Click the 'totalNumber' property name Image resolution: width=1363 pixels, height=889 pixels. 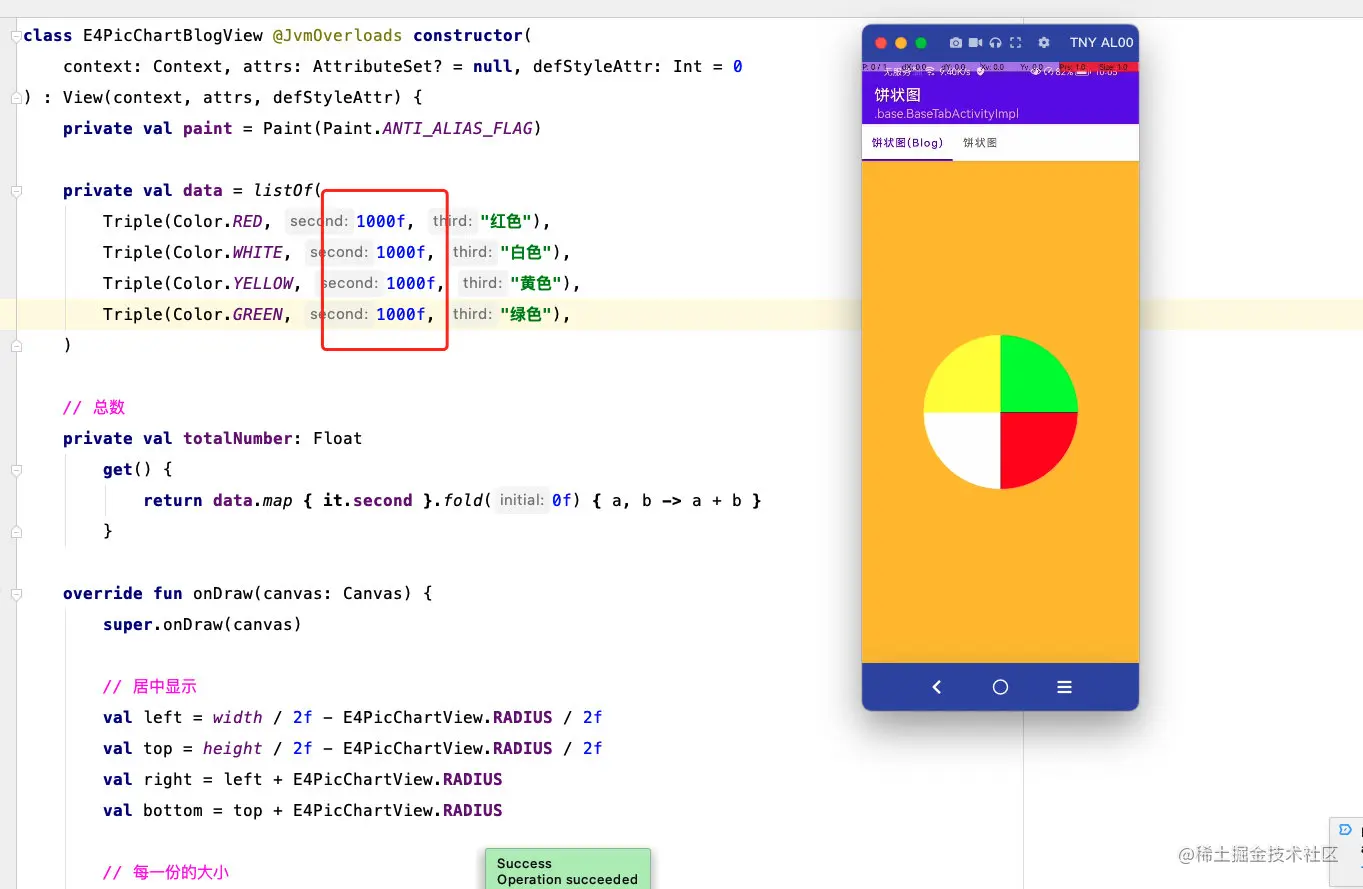[237, 439]
